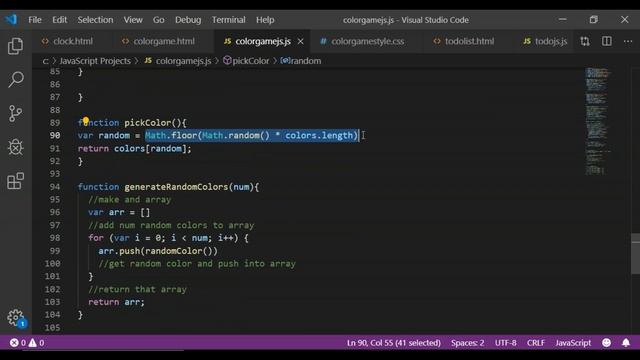Open the Explorer view in activity bar
Screen dimensions: 640x360
16,46
